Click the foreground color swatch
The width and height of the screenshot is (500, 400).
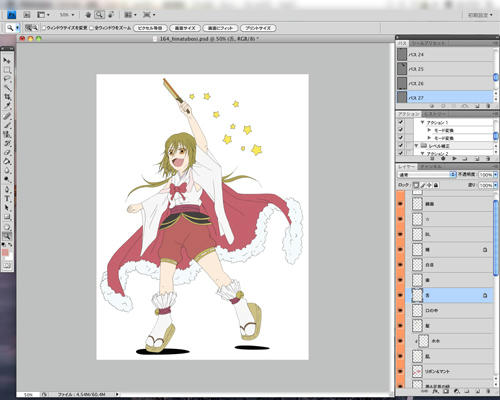[5, 252]
